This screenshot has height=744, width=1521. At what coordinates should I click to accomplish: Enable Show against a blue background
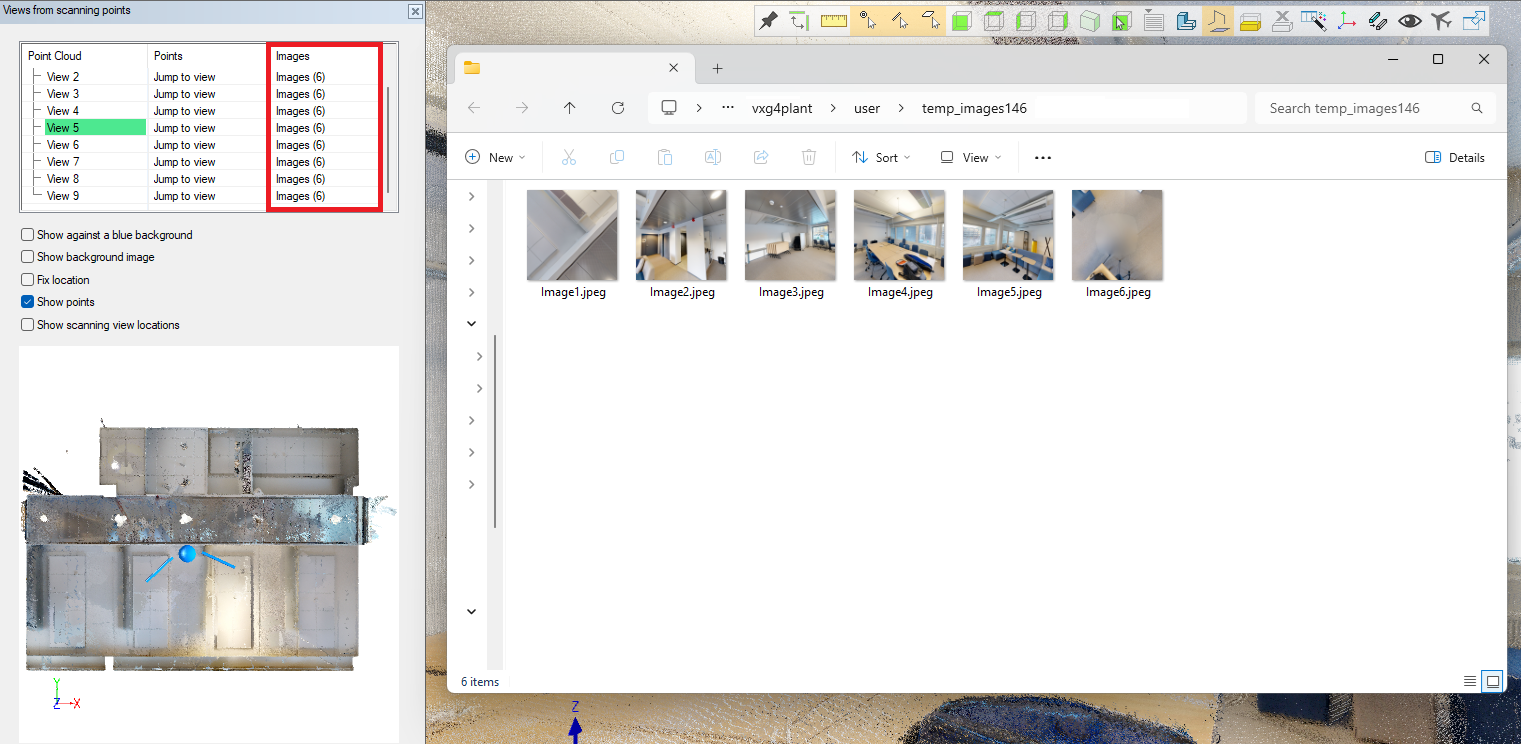click(x=28, y=235)
